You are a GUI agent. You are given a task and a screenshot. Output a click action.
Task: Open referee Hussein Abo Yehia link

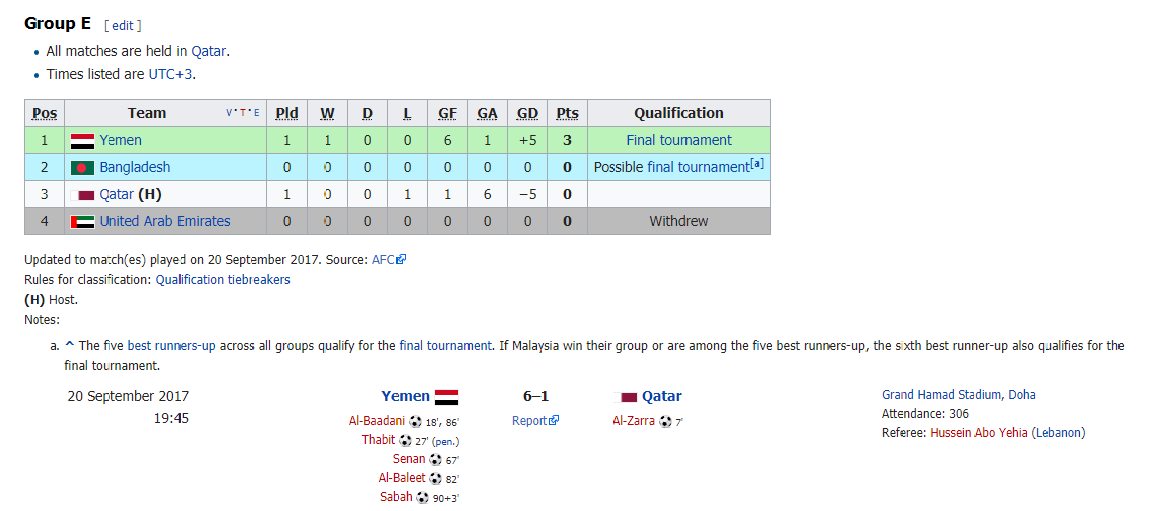(x=978, y=433)
